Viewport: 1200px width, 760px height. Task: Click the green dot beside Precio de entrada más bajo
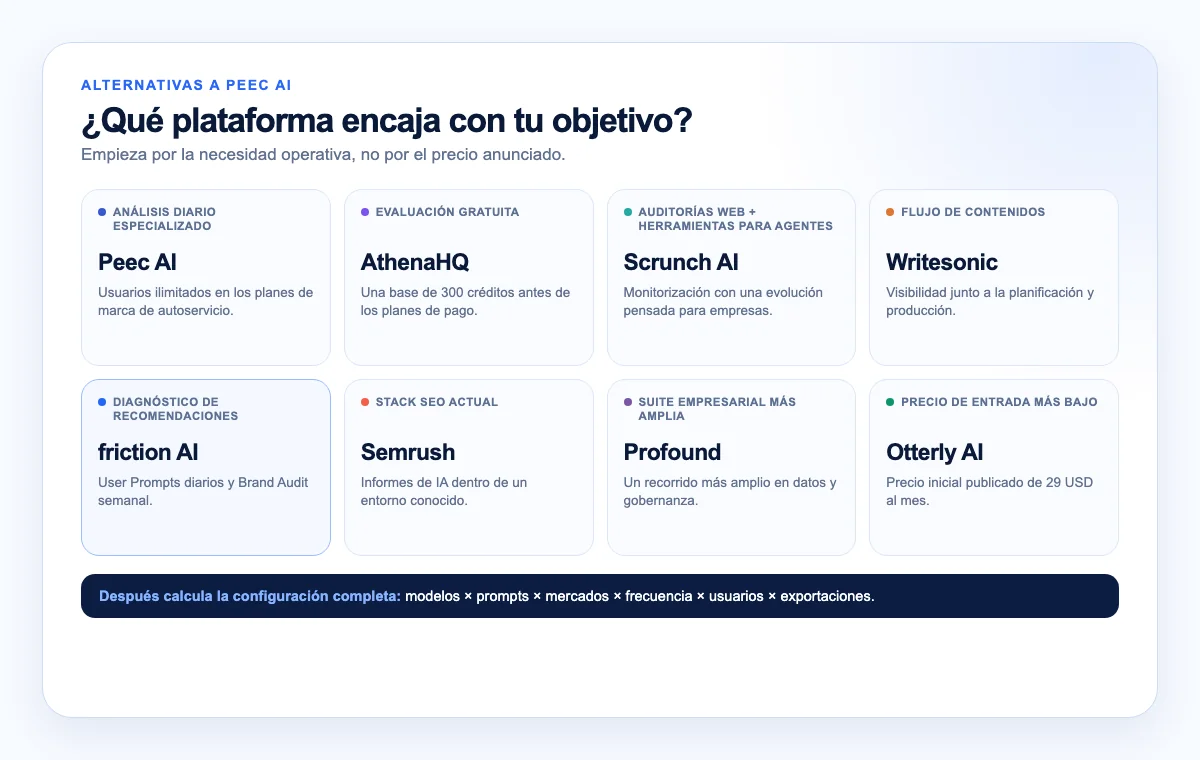tap(890, 402)
